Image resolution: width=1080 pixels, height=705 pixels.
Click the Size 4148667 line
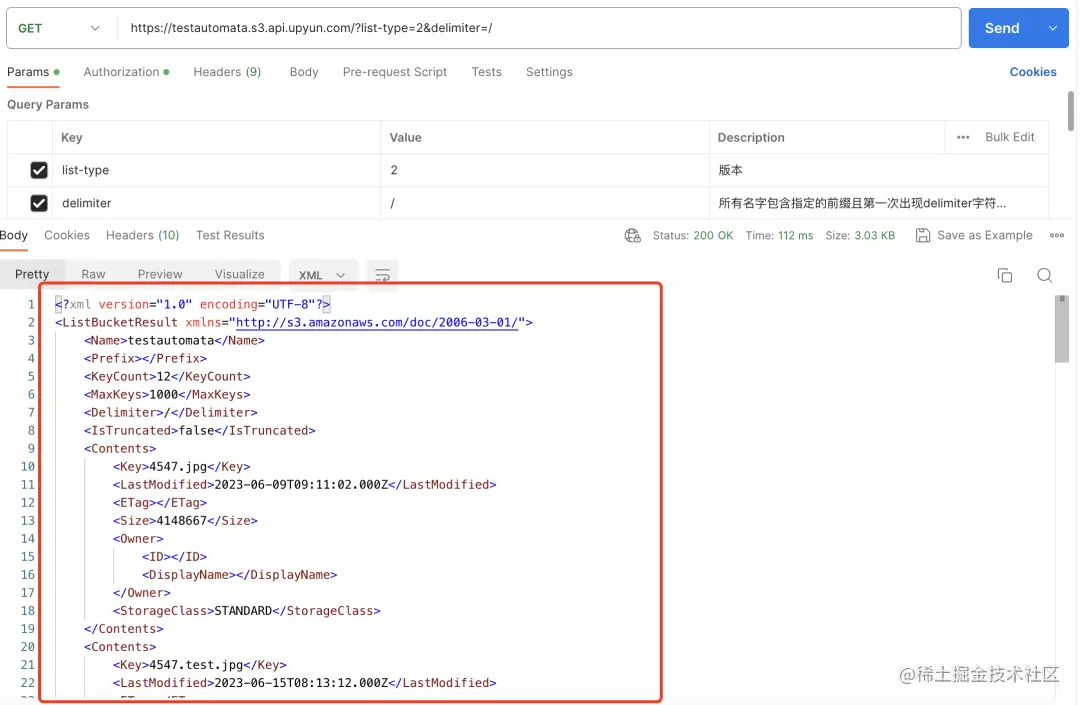pyautogui.click(x=185, y=521)
